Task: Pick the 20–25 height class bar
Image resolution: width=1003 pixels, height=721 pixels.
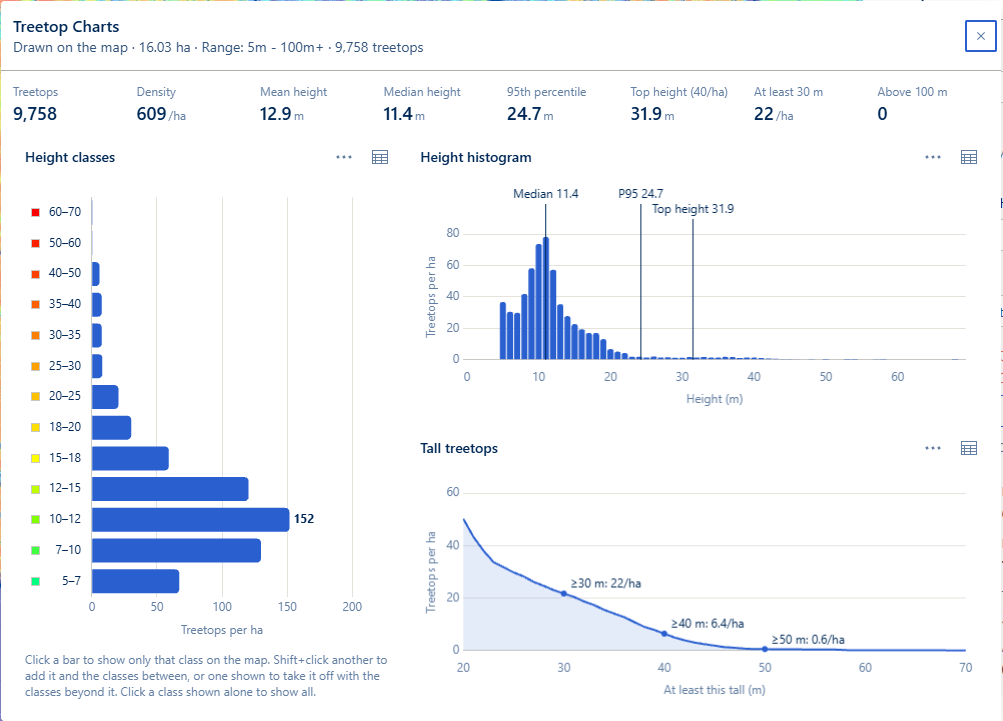Action: tap(106, 397)
